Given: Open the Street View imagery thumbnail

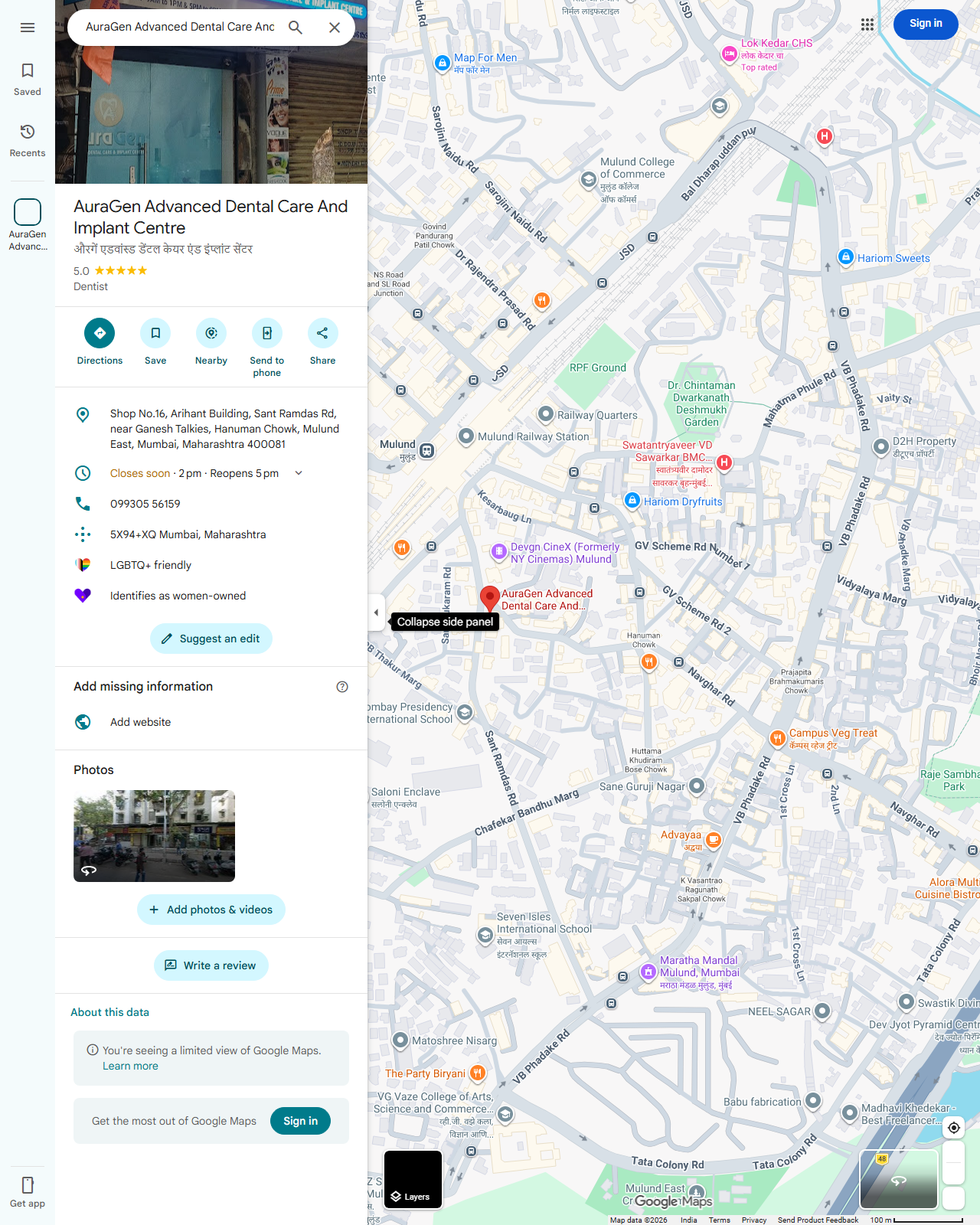Looking at the screenshot, I should click(x=899, y=1179).
